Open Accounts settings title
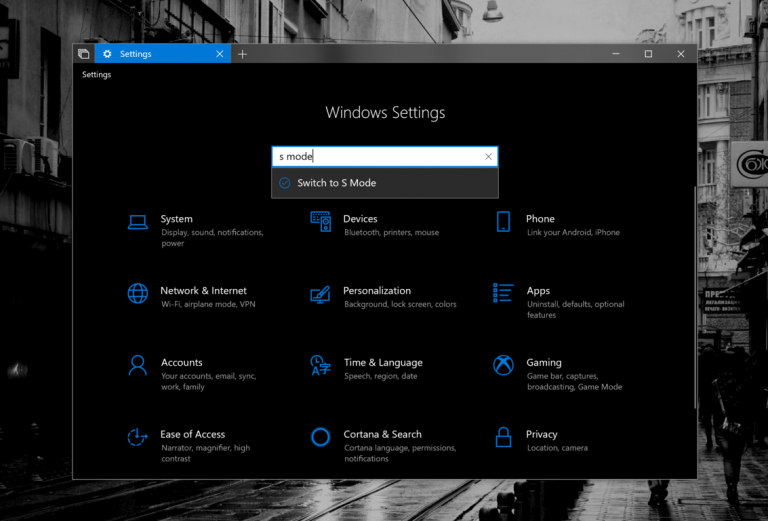This screenshot has width=768, height=521. coord(182,363)
